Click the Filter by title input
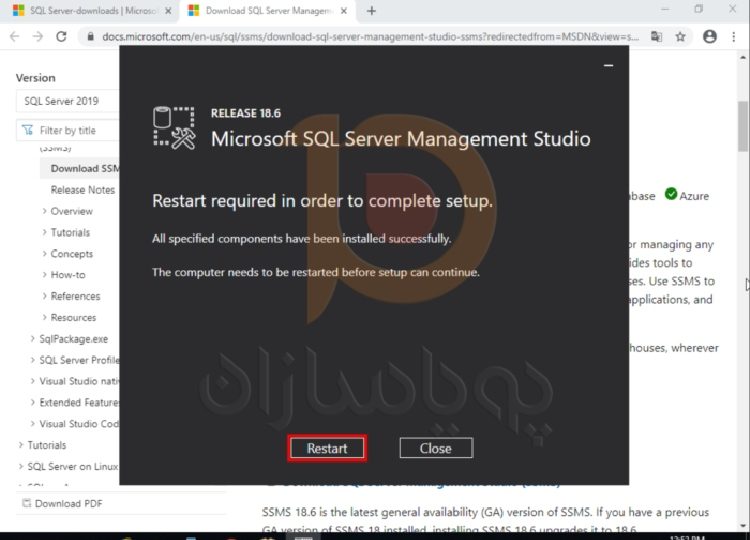750x540 pixels. pos(75,130)
